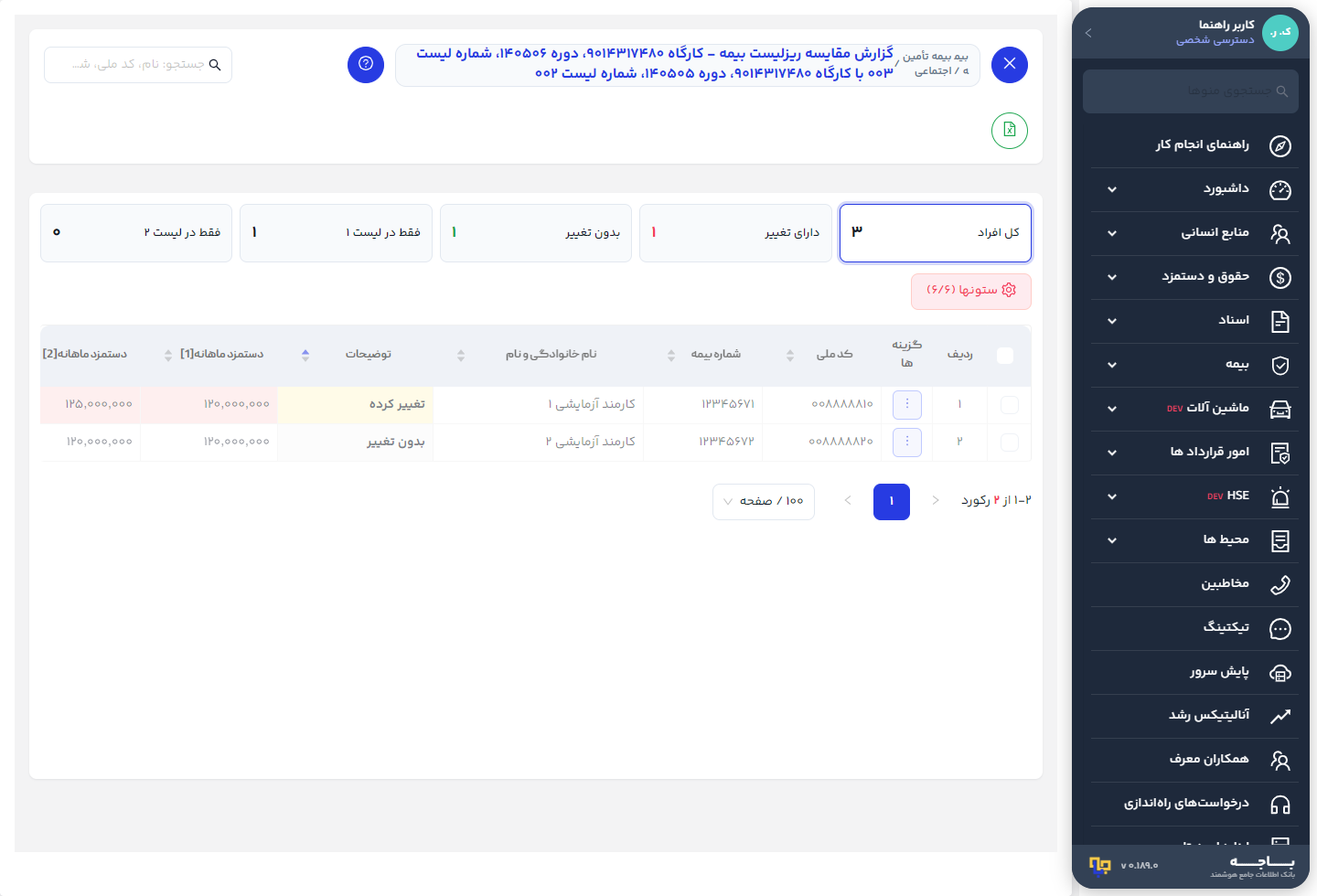1317x896 pixels.
Task: Click the درخواست‌های راه‌اندازی headset icon
Action: 1280,804
